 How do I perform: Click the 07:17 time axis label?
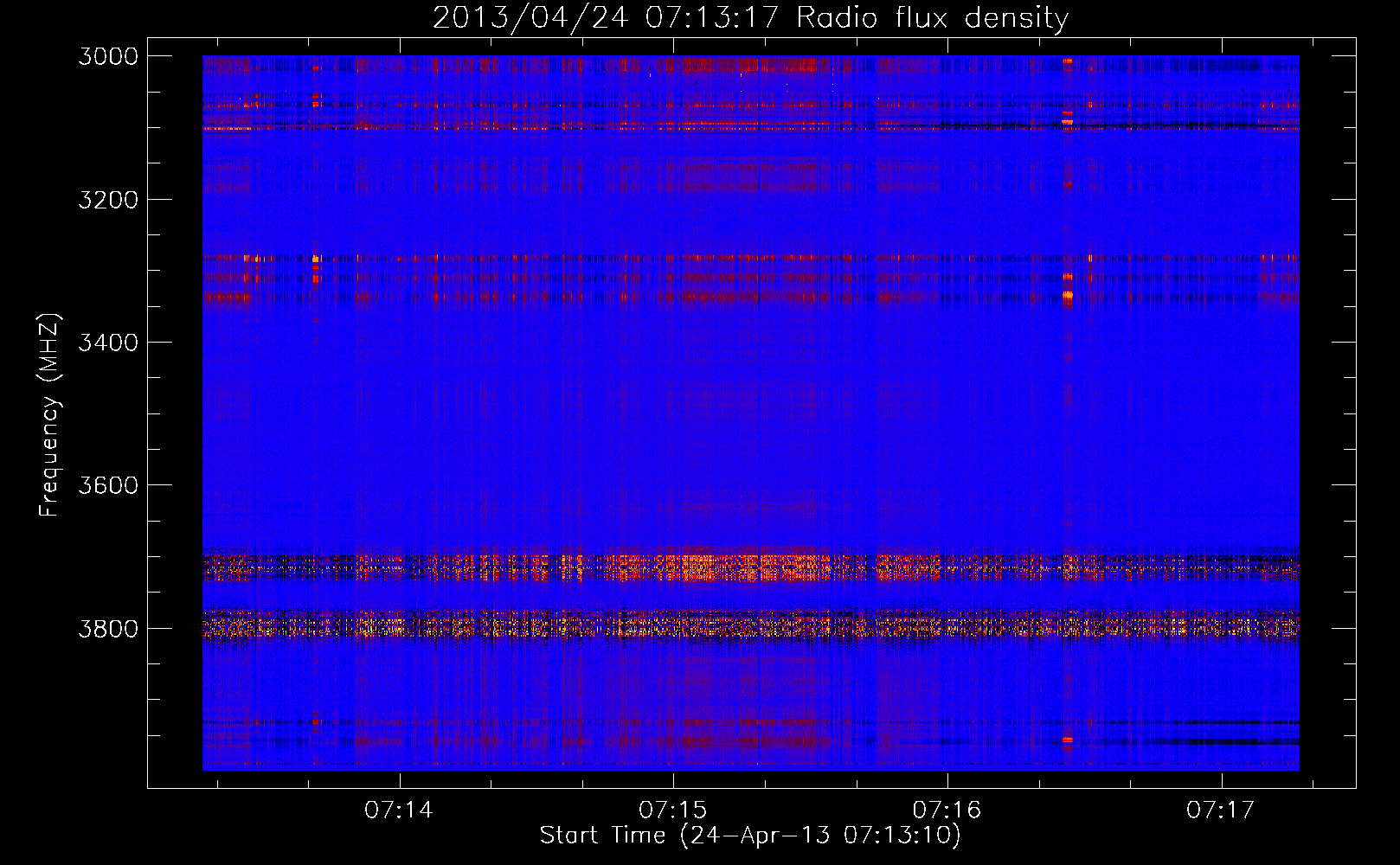coord(1221,810)
